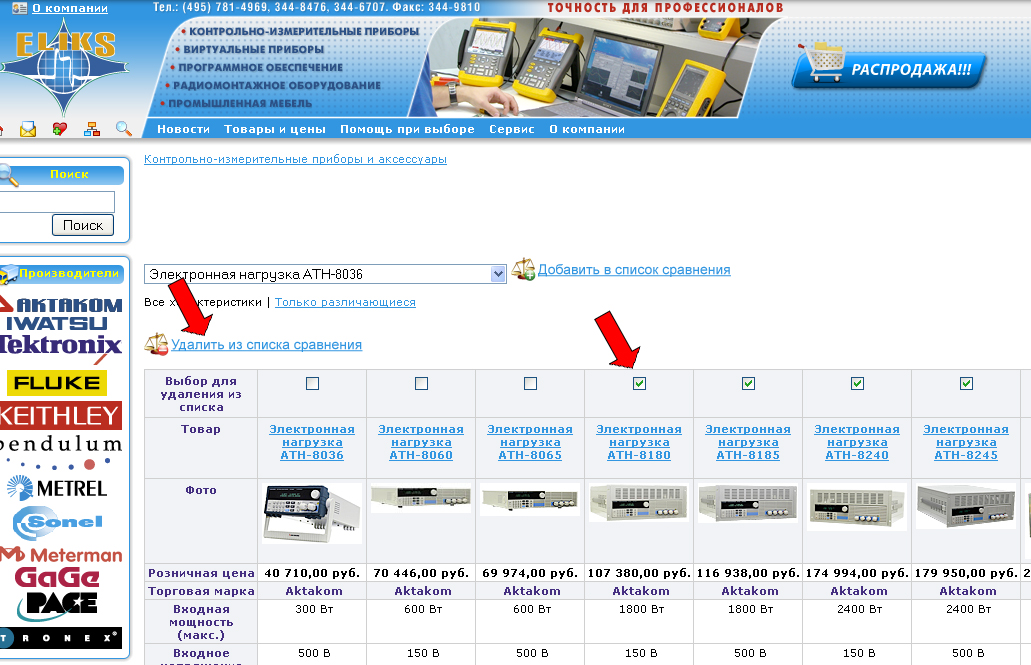Open Электронная нагрузка ATH-8245 product link
Viewport: 1031px width, 665px height.
966,442
